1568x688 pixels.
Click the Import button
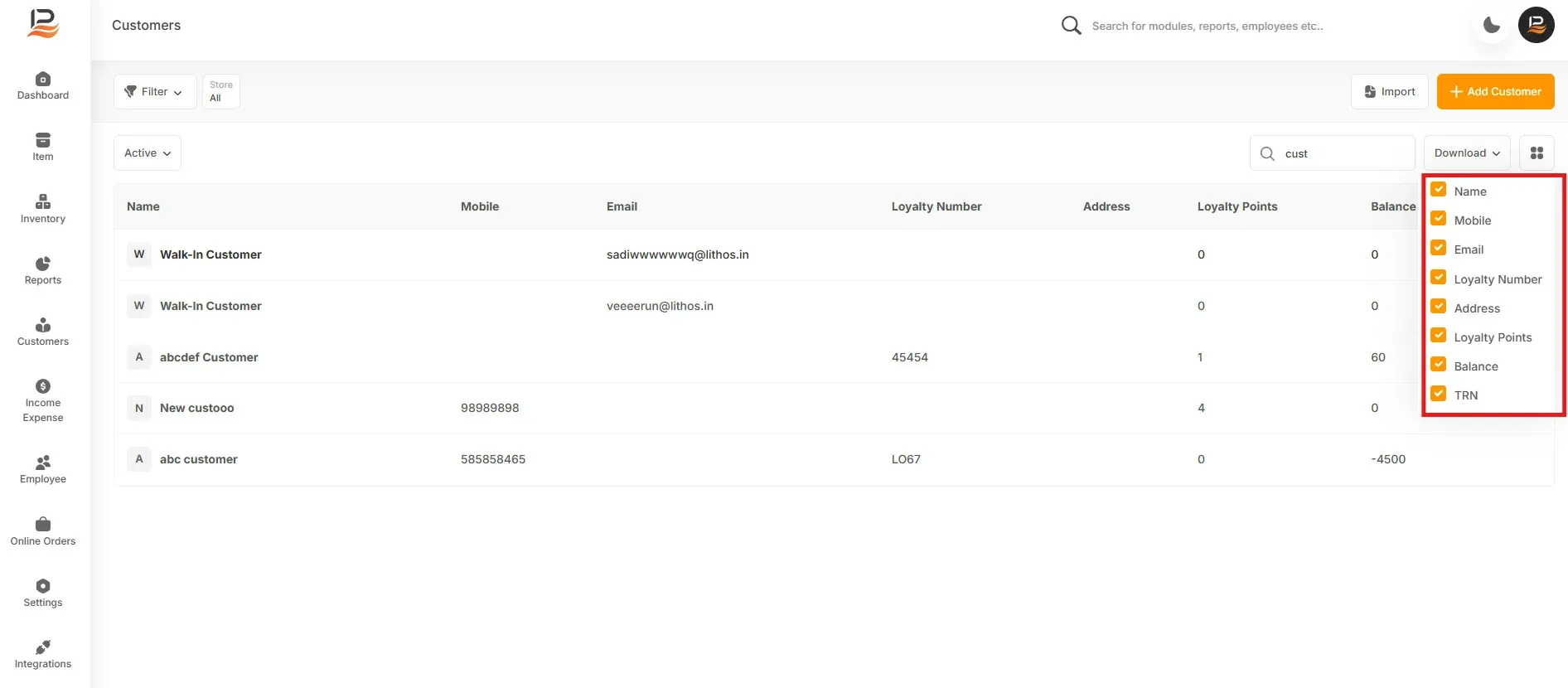tap(1390, 91)
